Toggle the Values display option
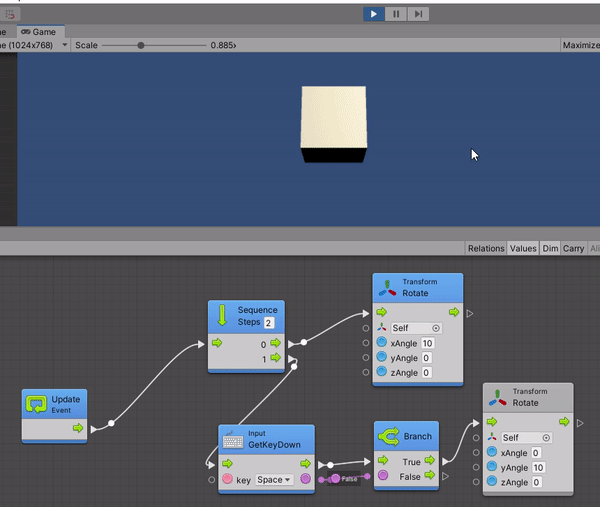This screenshot has width=600, height=507. 523,248
